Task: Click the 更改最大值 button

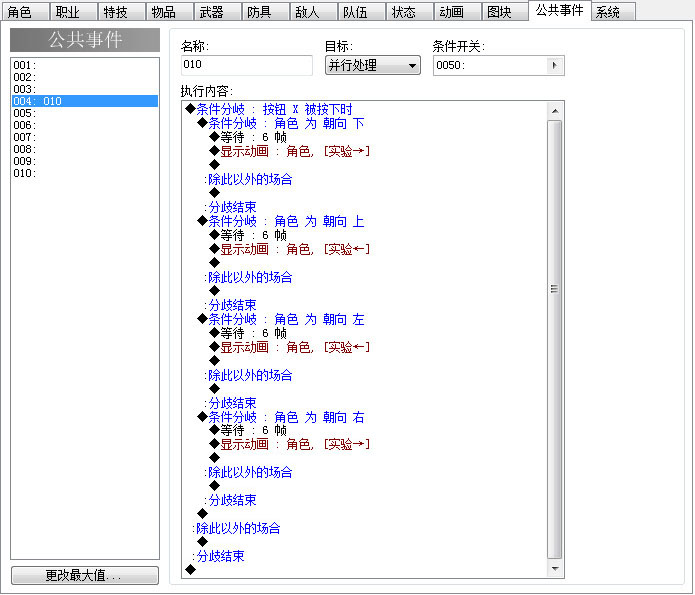Action: coord(85,575)
